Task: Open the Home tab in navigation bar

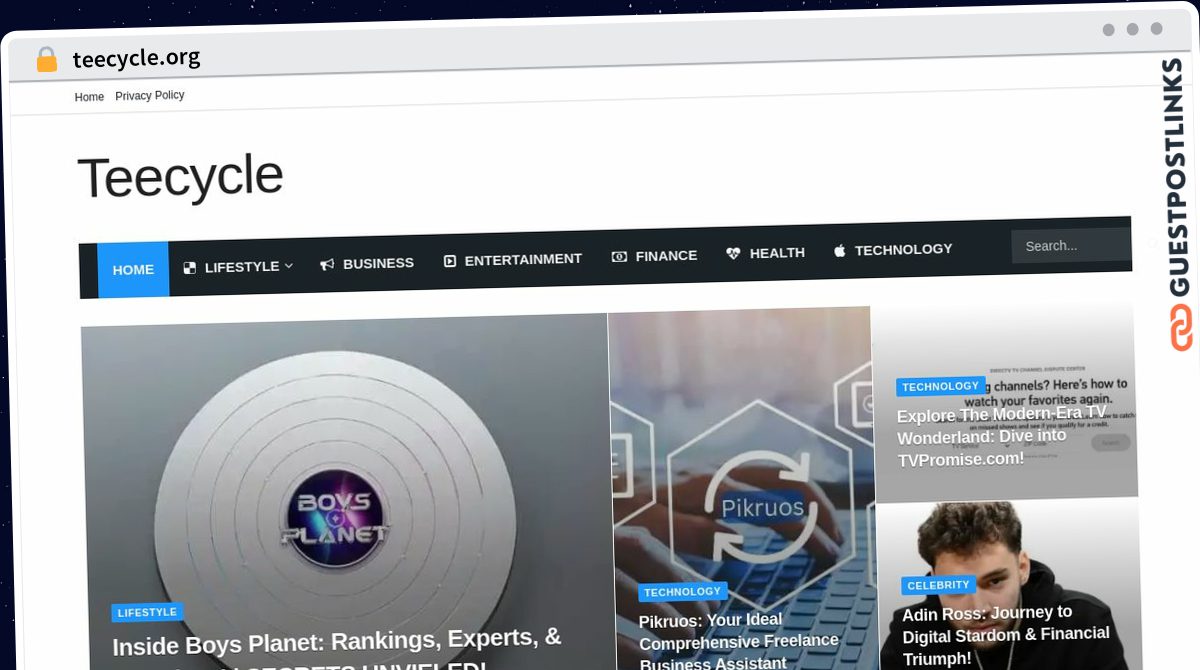Action: click(133, 270)
